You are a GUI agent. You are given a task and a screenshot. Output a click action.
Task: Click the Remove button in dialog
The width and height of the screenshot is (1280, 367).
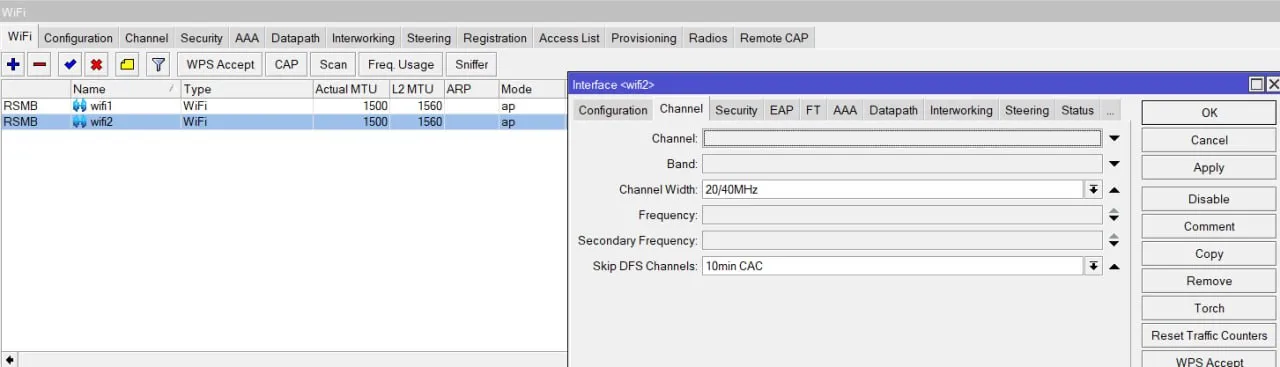[x=1209, y=281]
